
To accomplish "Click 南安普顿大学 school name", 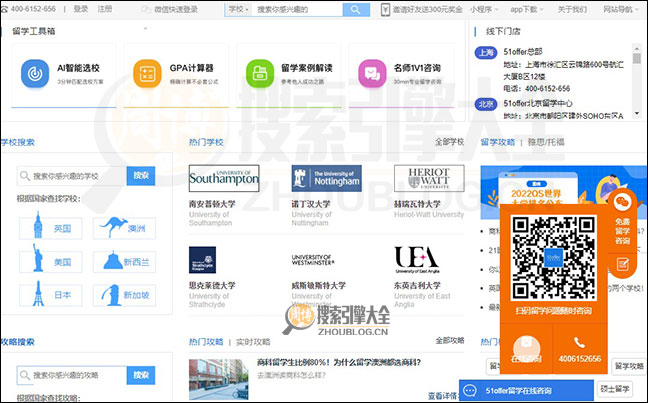I will point(212,204).
